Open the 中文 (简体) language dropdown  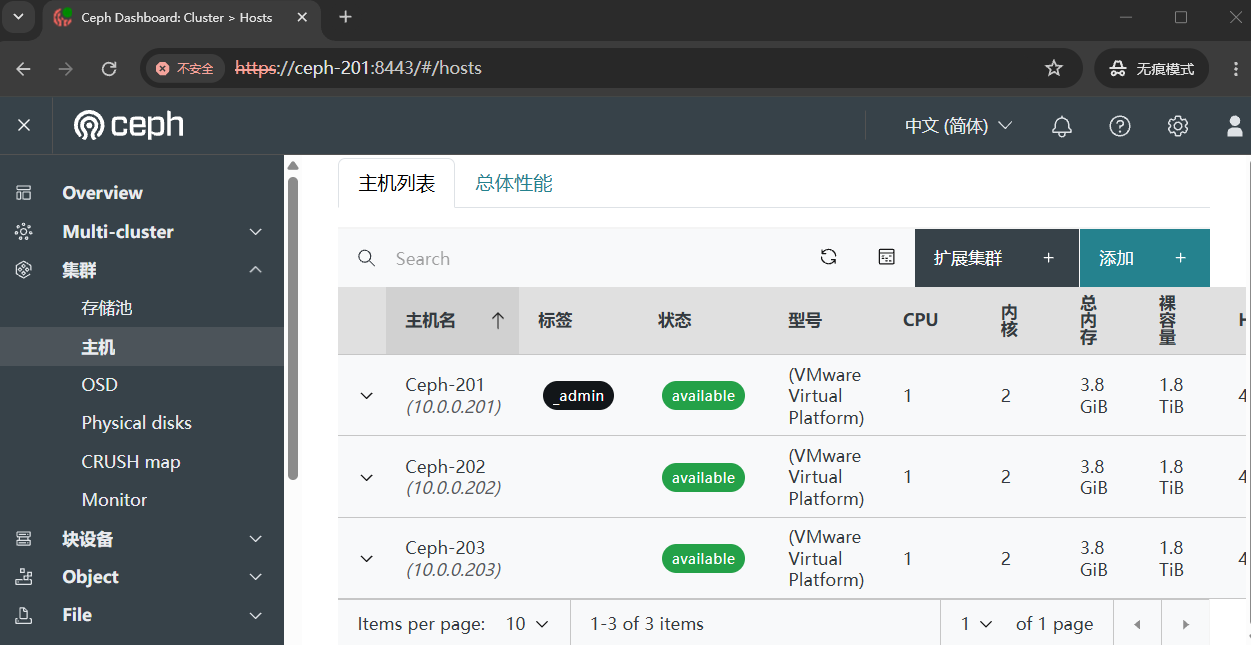point(959,126)
